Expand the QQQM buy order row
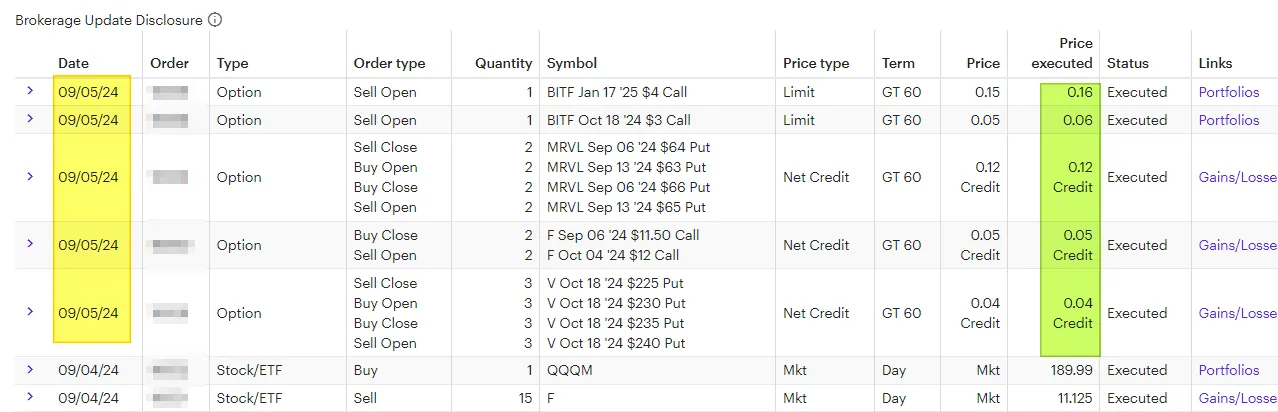This screenshot has height=412, width=1278. 30,370
